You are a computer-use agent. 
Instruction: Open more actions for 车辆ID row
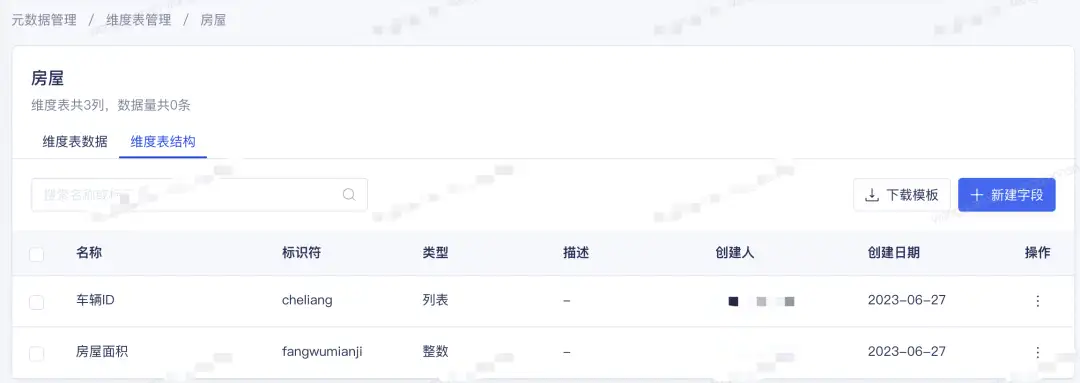tap(1037, 301)
